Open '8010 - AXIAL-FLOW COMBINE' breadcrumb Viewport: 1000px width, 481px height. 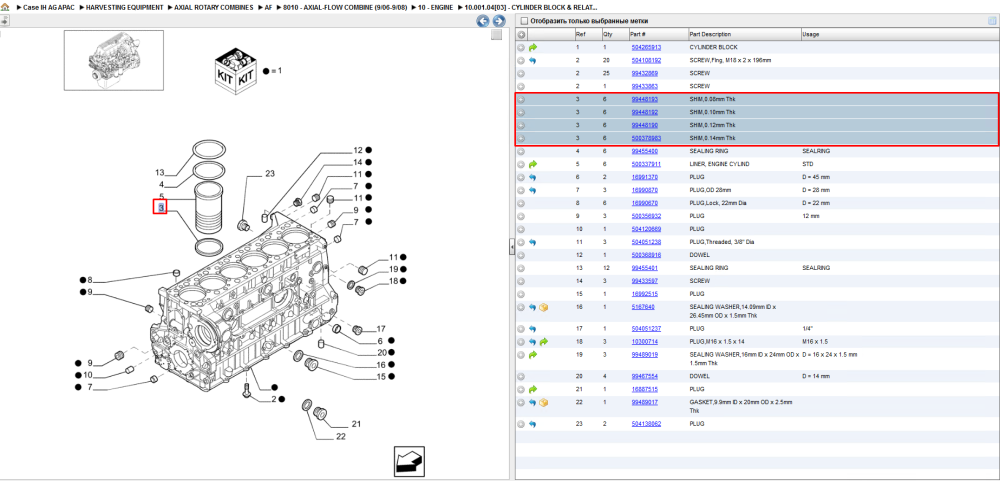click(x=345, y=7)
